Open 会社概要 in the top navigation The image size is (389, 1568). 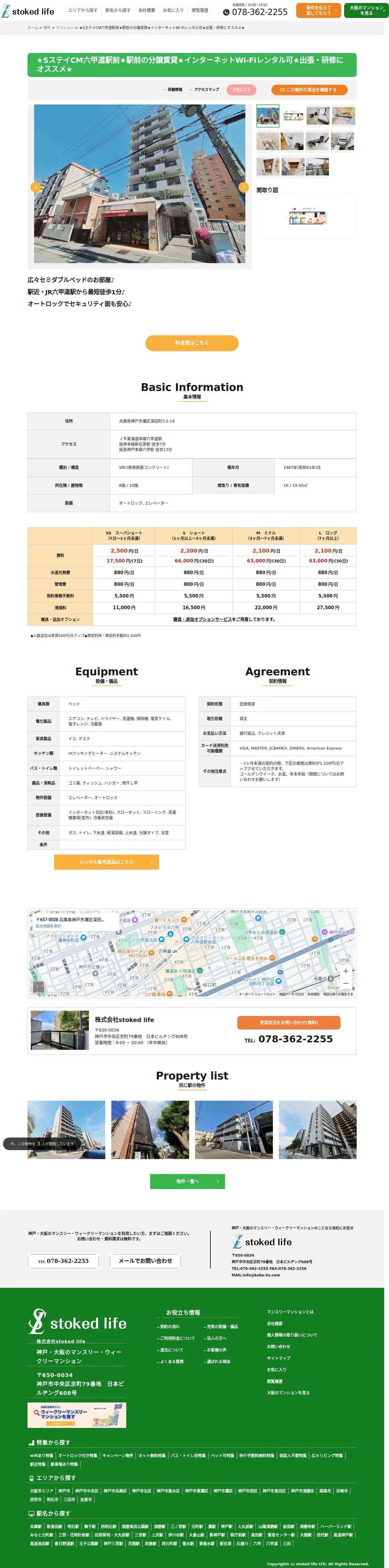pos(147,10)
